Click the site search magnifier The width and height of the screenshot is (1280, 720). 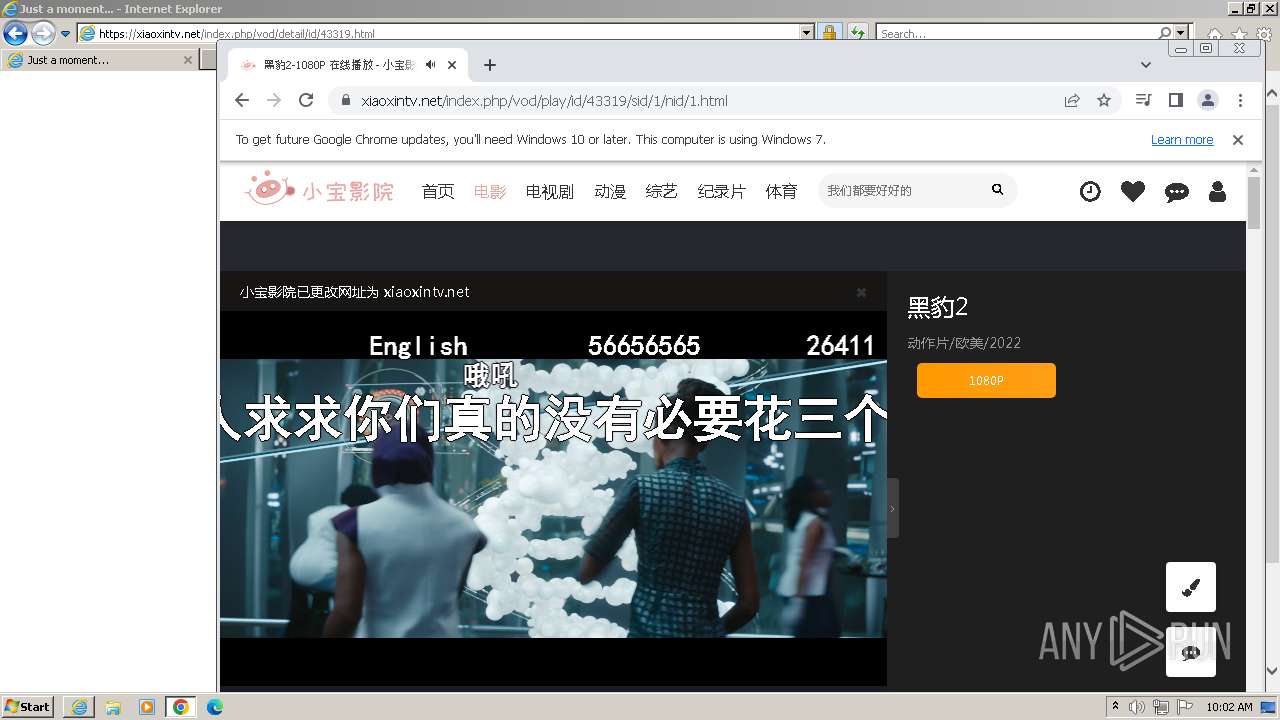(997, 189)
